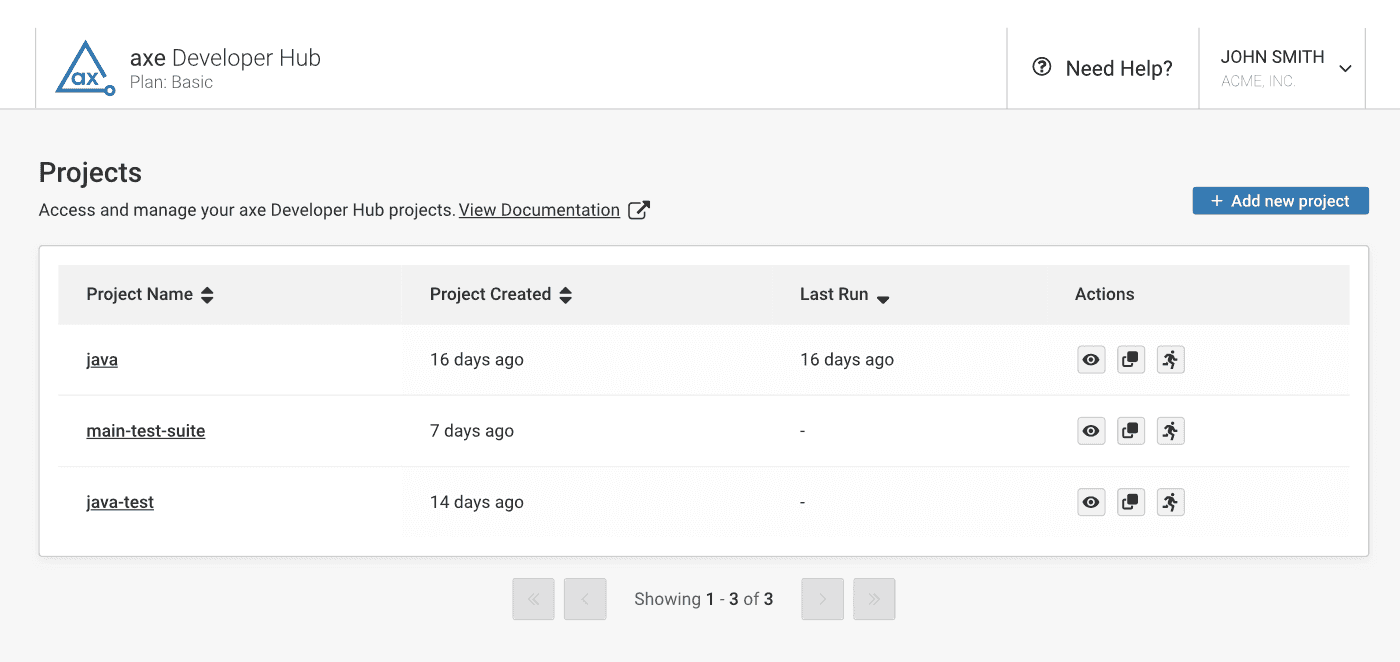
Task: Sort table by Last Run
Action: (x=883, y=297)
